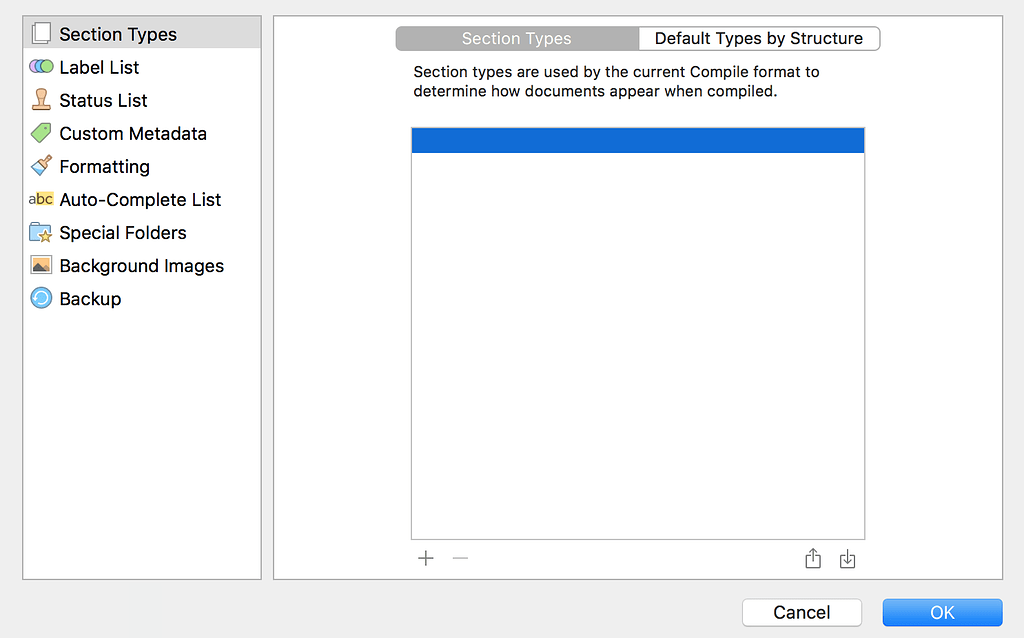Switch to the Section Types tab
The image size is (1024, 638).
517,38
